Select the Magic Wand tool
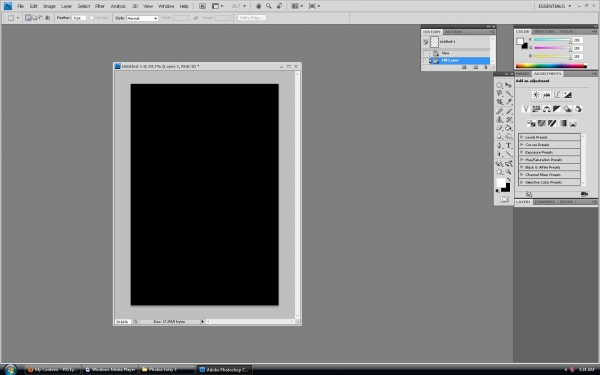Viewport: 600px width, 375px height. [x=509, y=93]
